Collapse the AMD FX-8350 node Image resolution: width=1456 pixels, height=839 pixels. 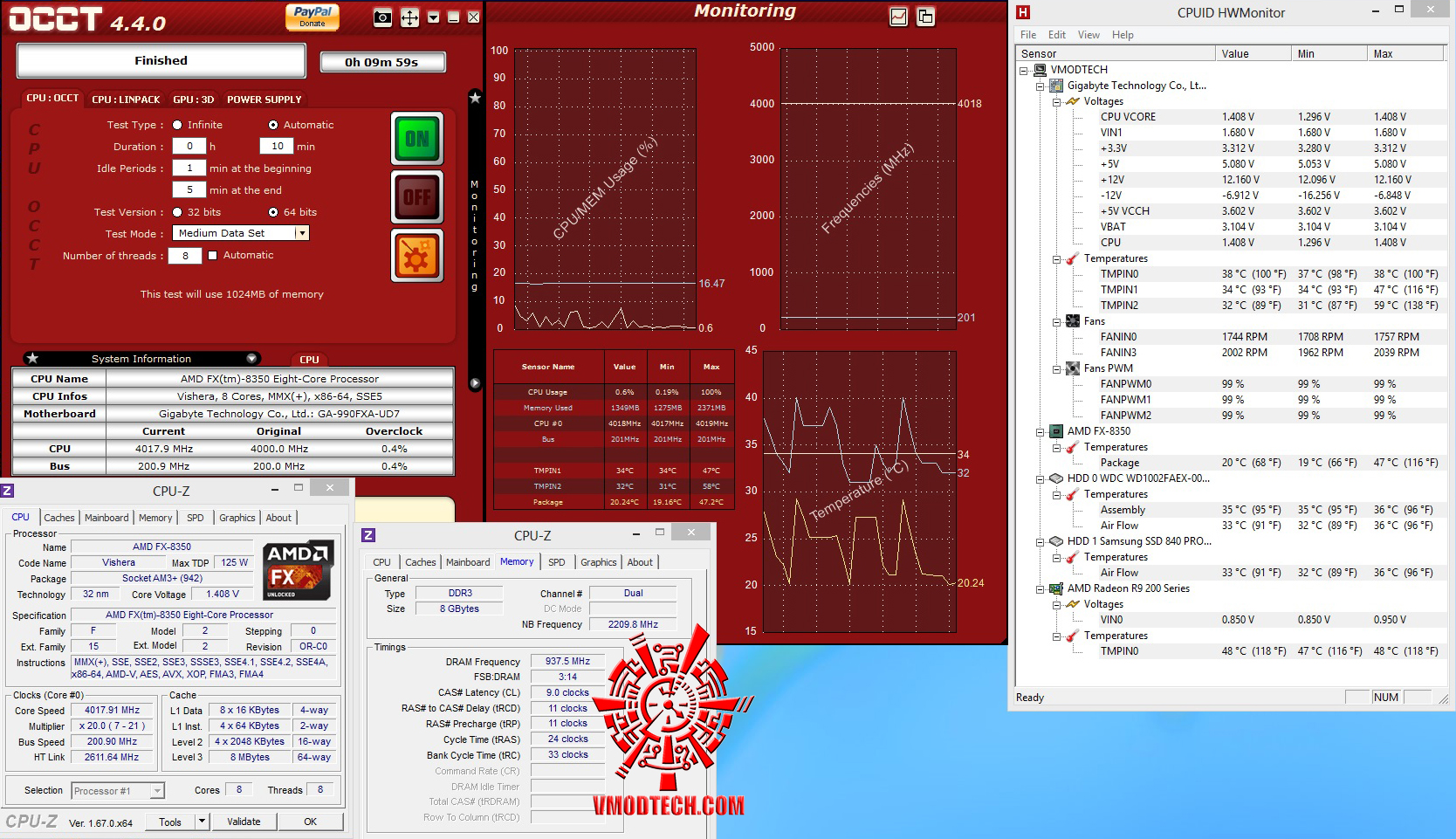pos(1040,432)
